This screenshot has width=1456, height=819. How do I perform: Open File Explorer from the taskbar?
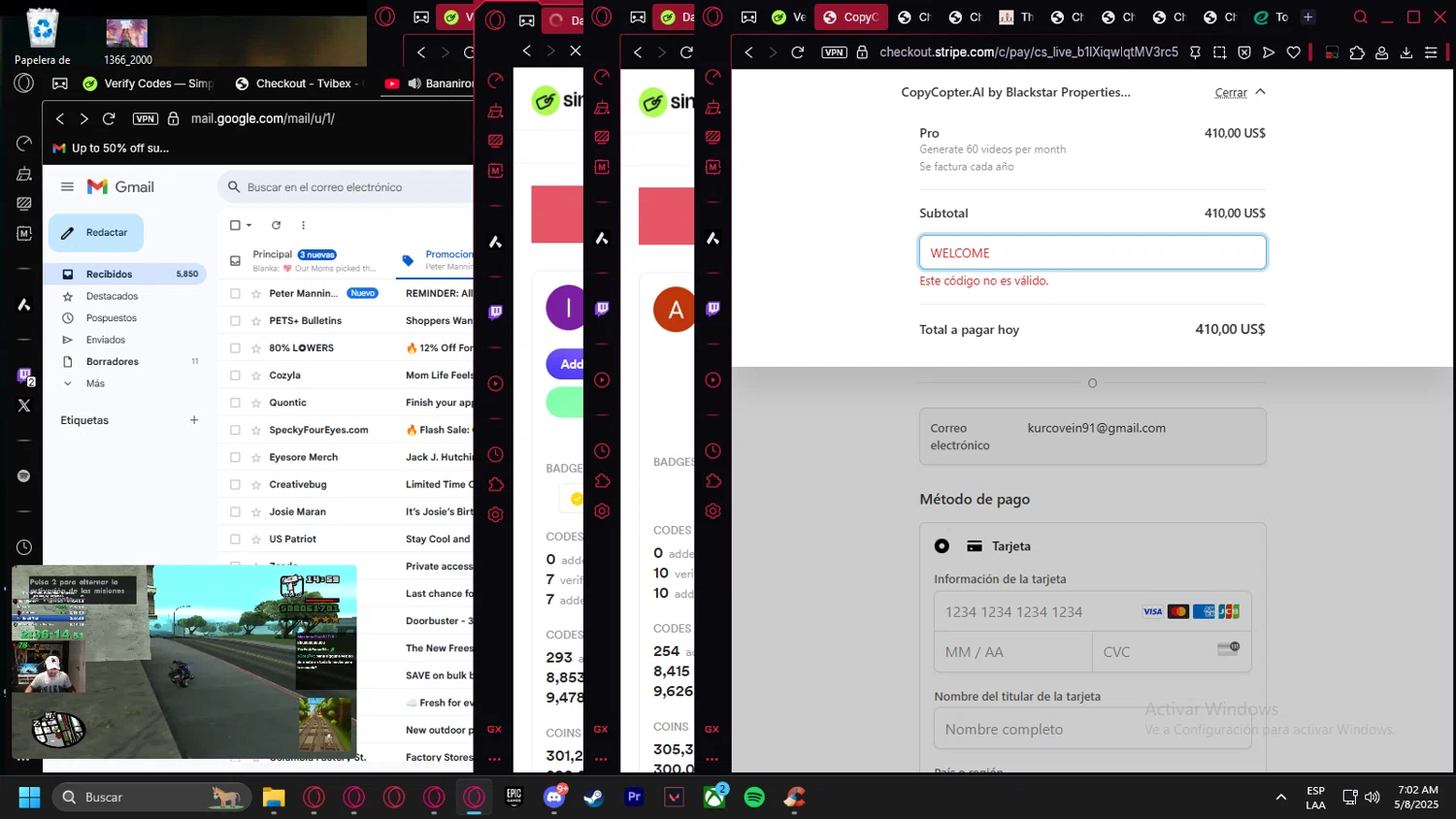click(274, 798)
